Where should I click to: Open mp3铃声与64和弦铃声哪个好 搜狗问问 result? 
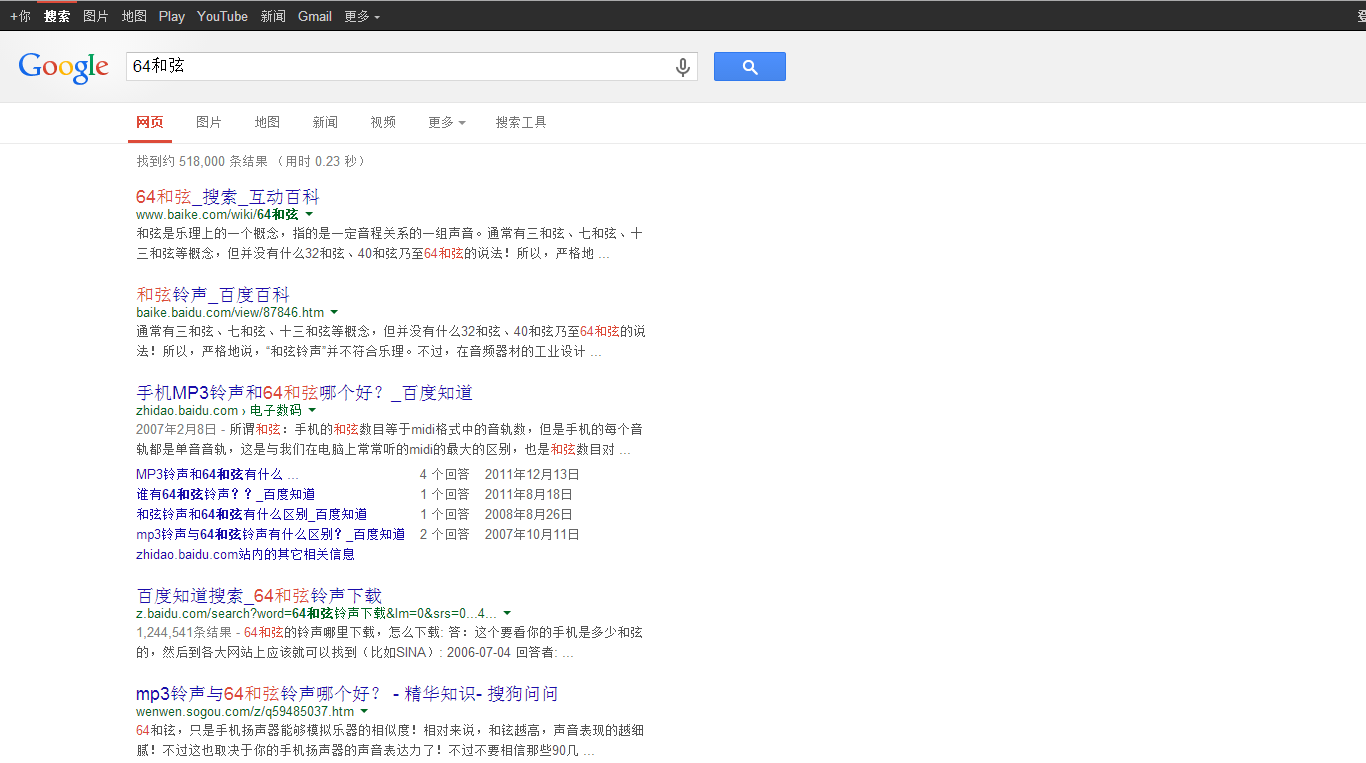347,694
